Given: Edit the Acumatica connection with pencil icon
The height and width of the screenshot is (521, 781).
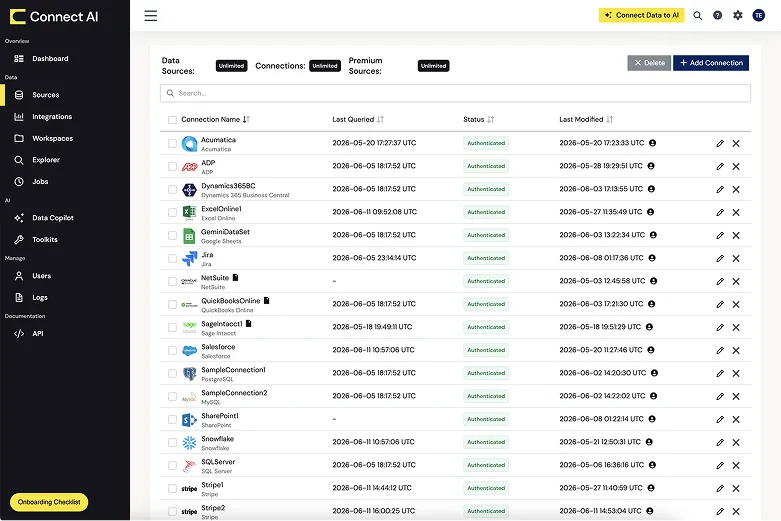Looking at the screenshot, I should point(720,143).
